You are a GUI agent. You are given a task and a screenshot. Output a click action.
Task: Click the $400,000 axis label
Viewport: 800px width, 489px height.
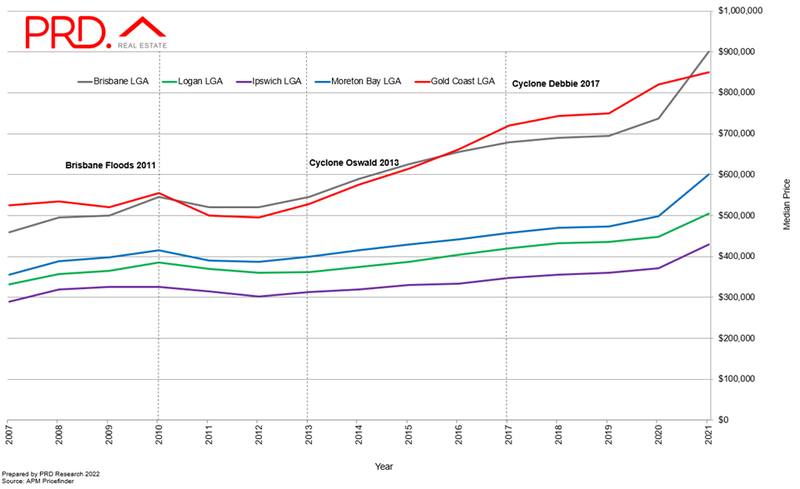click(737, 256)
